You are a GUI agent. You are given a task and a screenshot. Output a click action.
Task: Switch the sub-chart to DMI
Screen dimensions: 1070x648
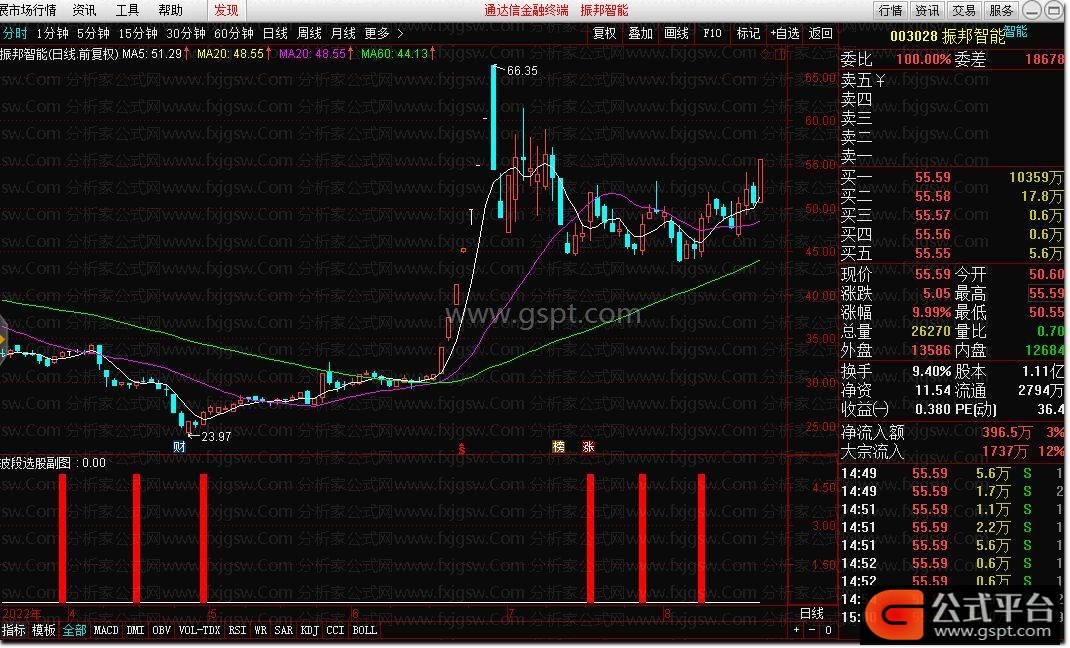pyautogui.click(x=136, y=631)
